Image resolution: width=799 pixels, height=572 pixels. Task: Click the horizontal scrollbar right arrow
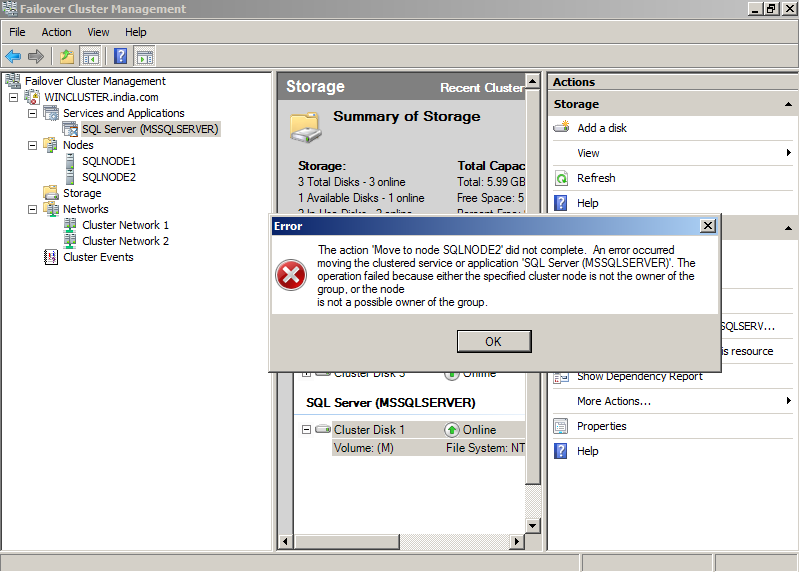click(x=517, y=541)
